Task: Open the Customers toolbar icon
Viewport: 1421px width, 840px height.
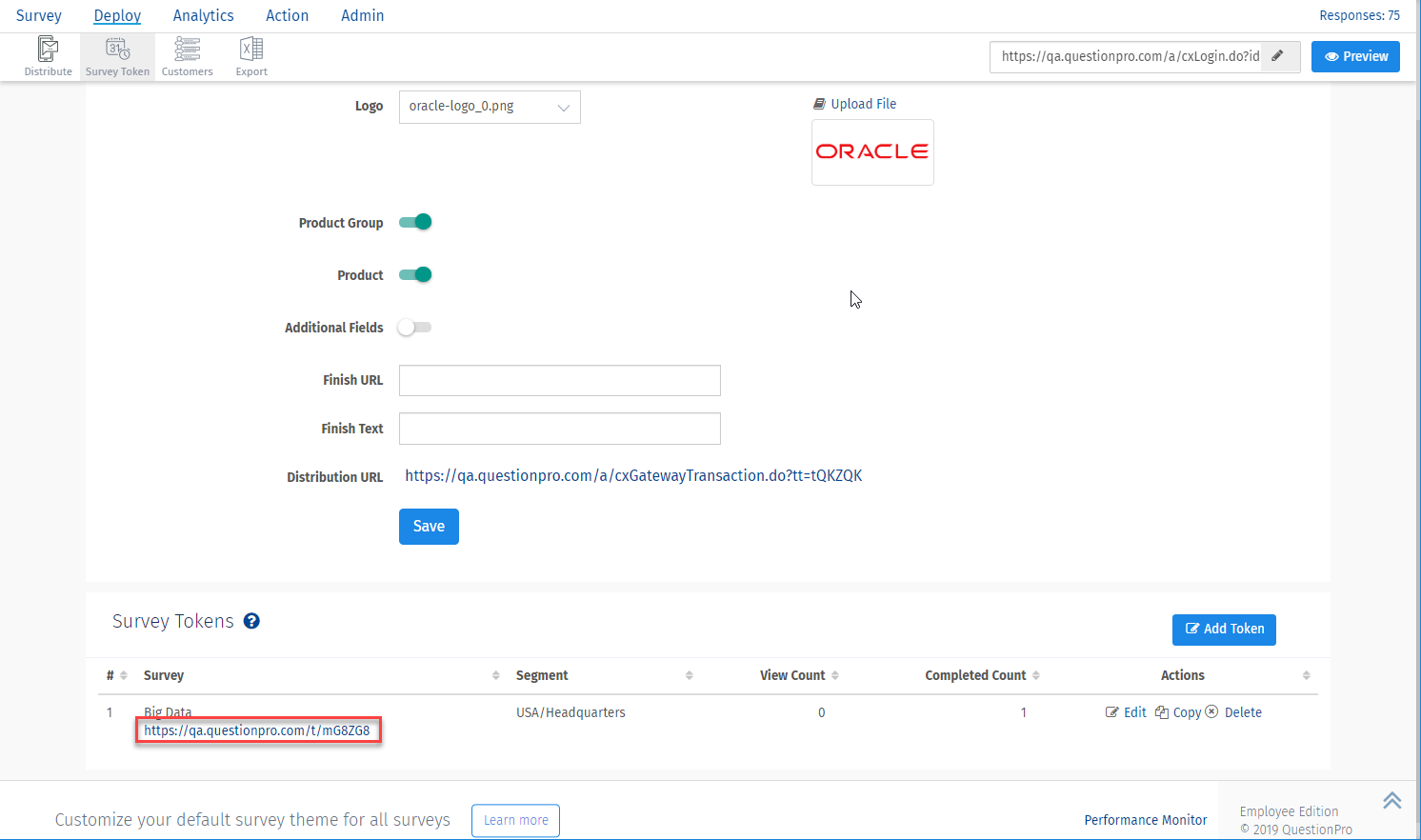Action: pyautogui.click(x=187, y=56)
